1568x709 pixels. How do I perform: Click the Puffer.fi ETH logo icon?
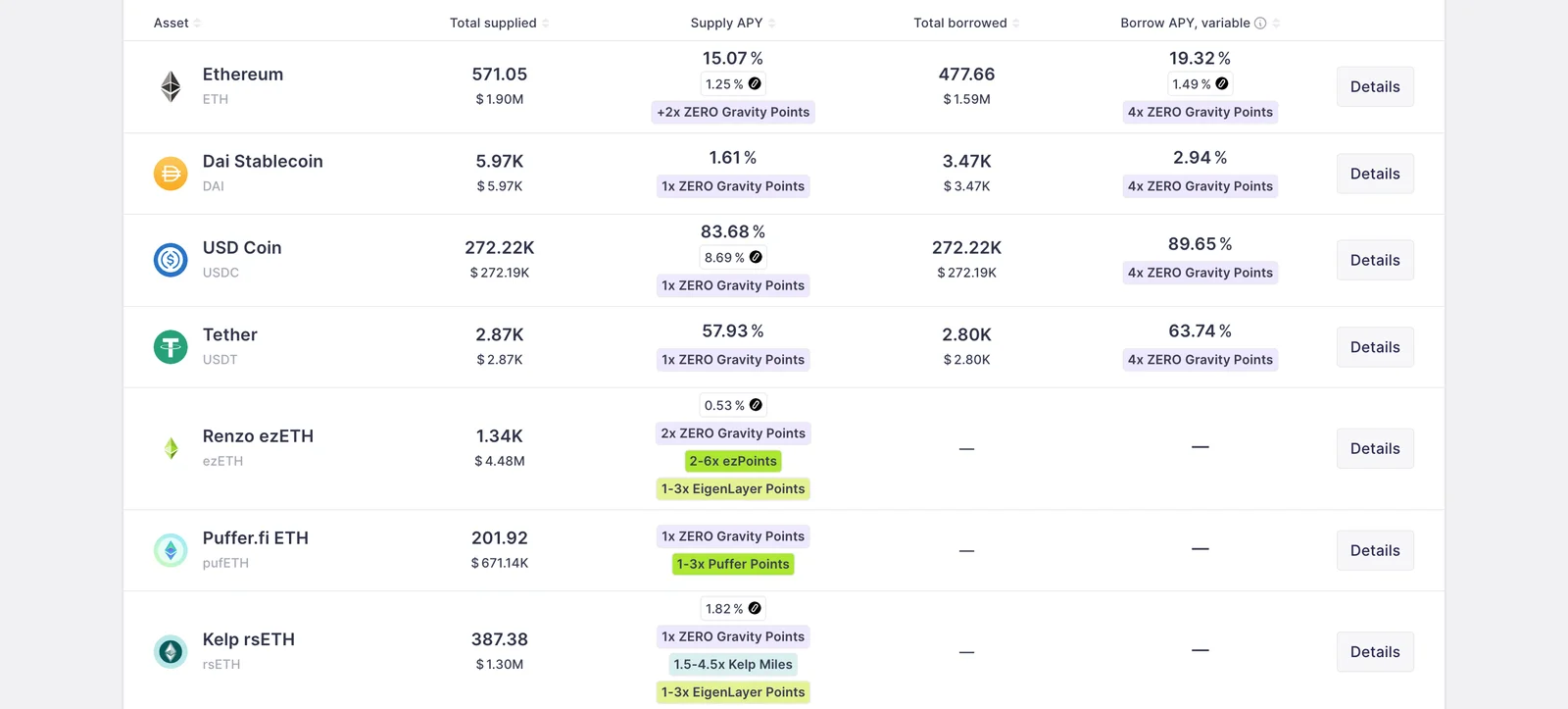(171, 550)
